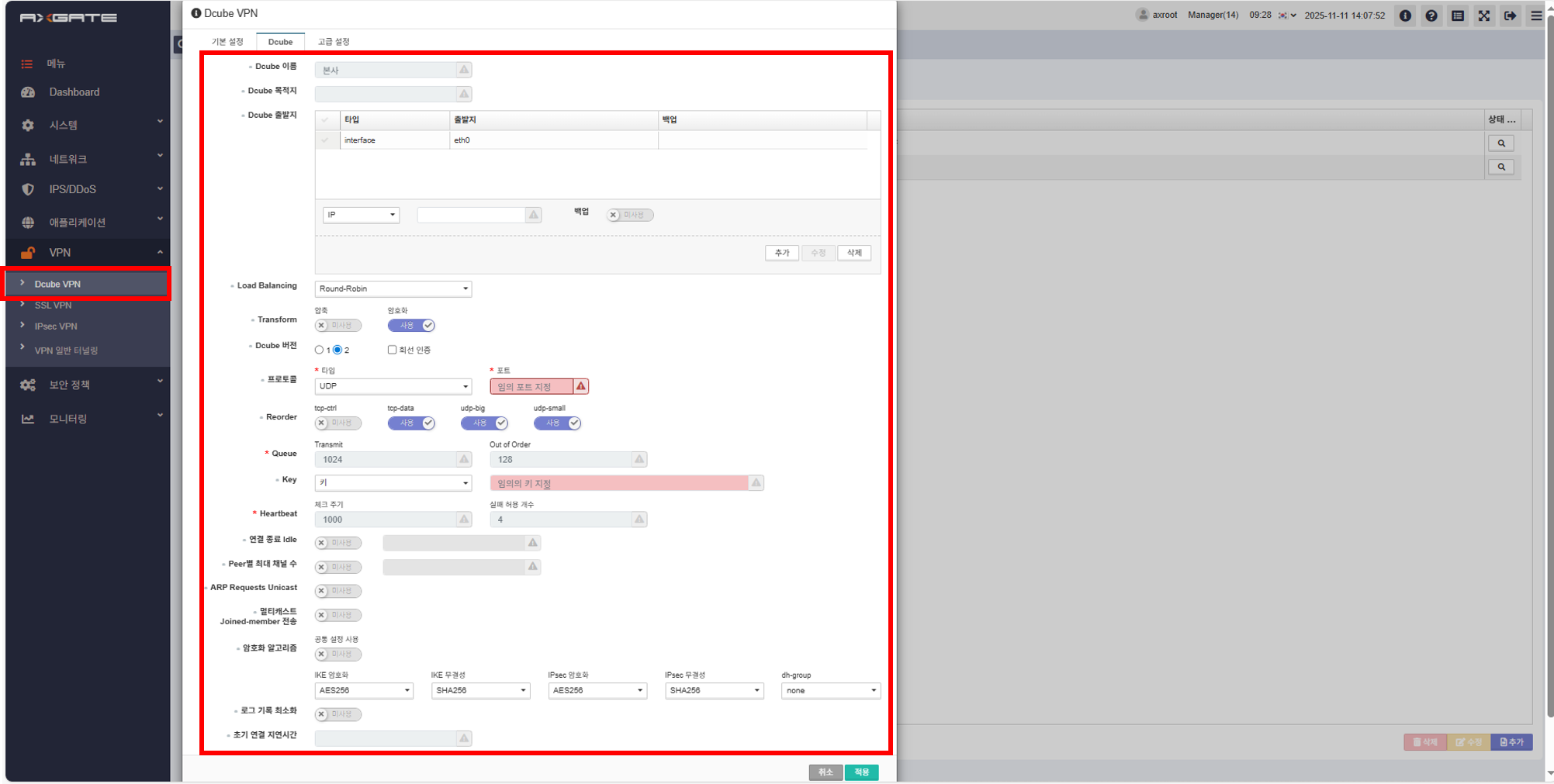Click the IPS/DDoS shield icon
1554x784 pixels.
click(x=28, y=189)
